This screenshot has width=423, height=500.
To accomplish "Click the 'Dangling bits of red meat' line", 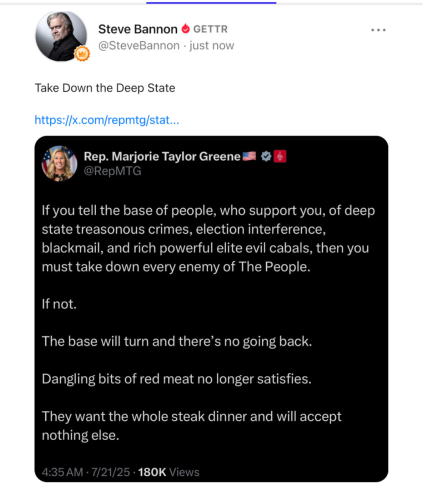I will 177,379.
